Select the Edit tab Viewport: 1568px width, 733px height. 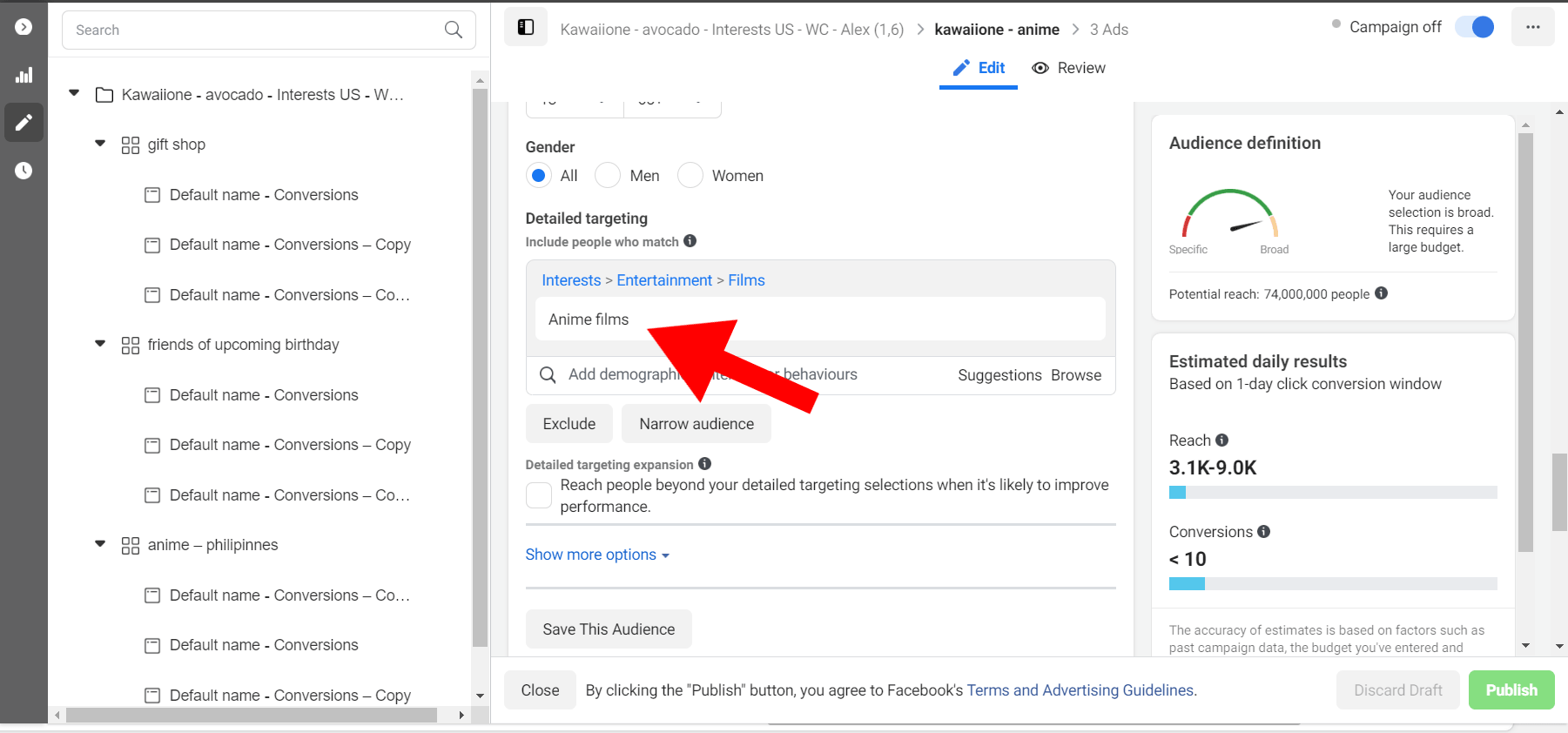click(979, 68)
